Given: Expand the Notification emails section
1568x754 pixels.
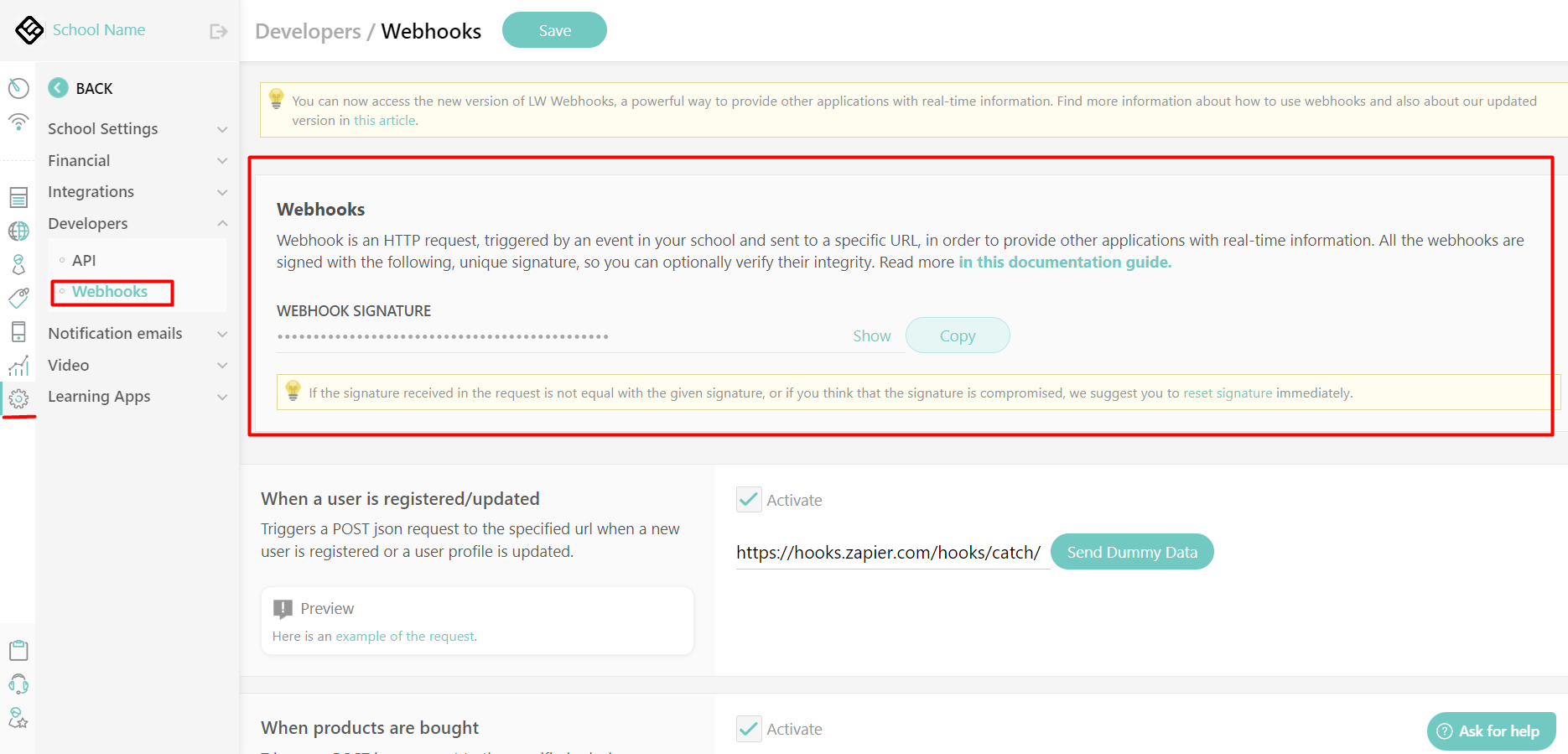Looking at the screenshot, I should pyautogui.click(x=116, y=333).
